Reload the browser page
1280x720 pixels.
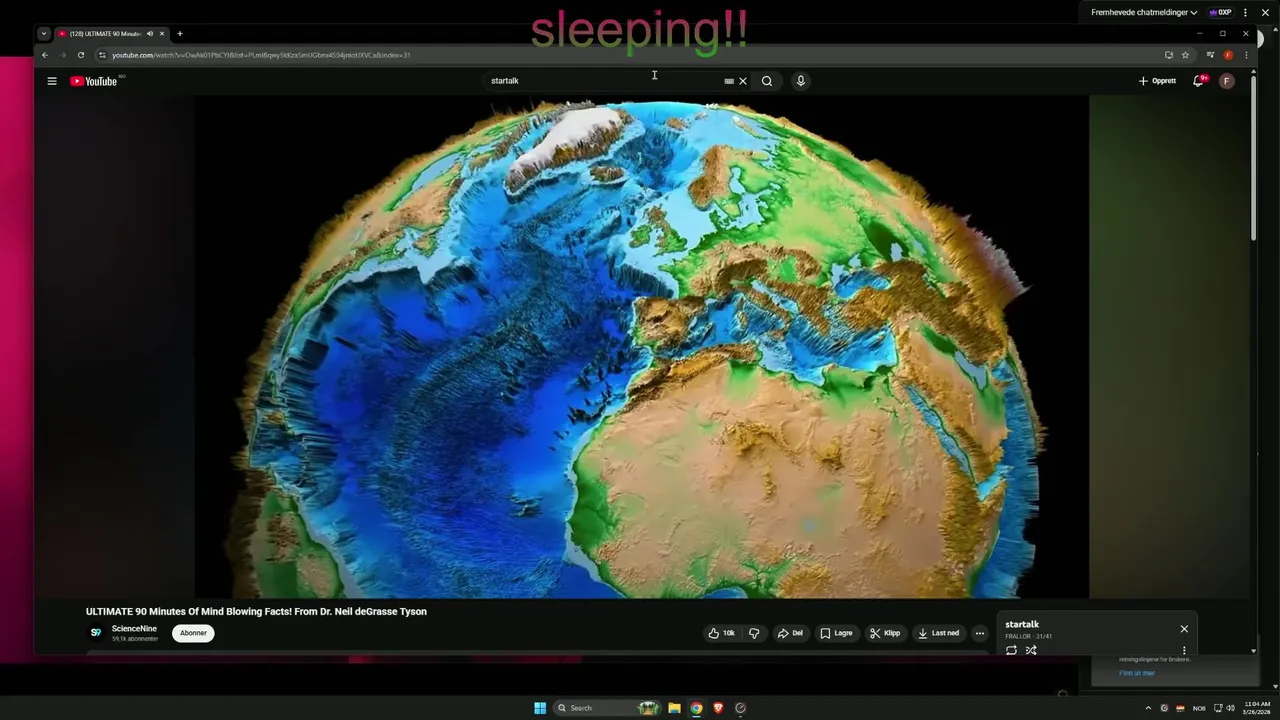tap(81, 55)
